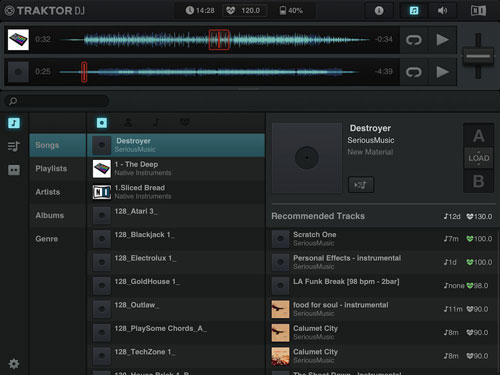Select the track 128_Atari 3_
This screenshot has width=500, height=375.
(x=176, y=215)
